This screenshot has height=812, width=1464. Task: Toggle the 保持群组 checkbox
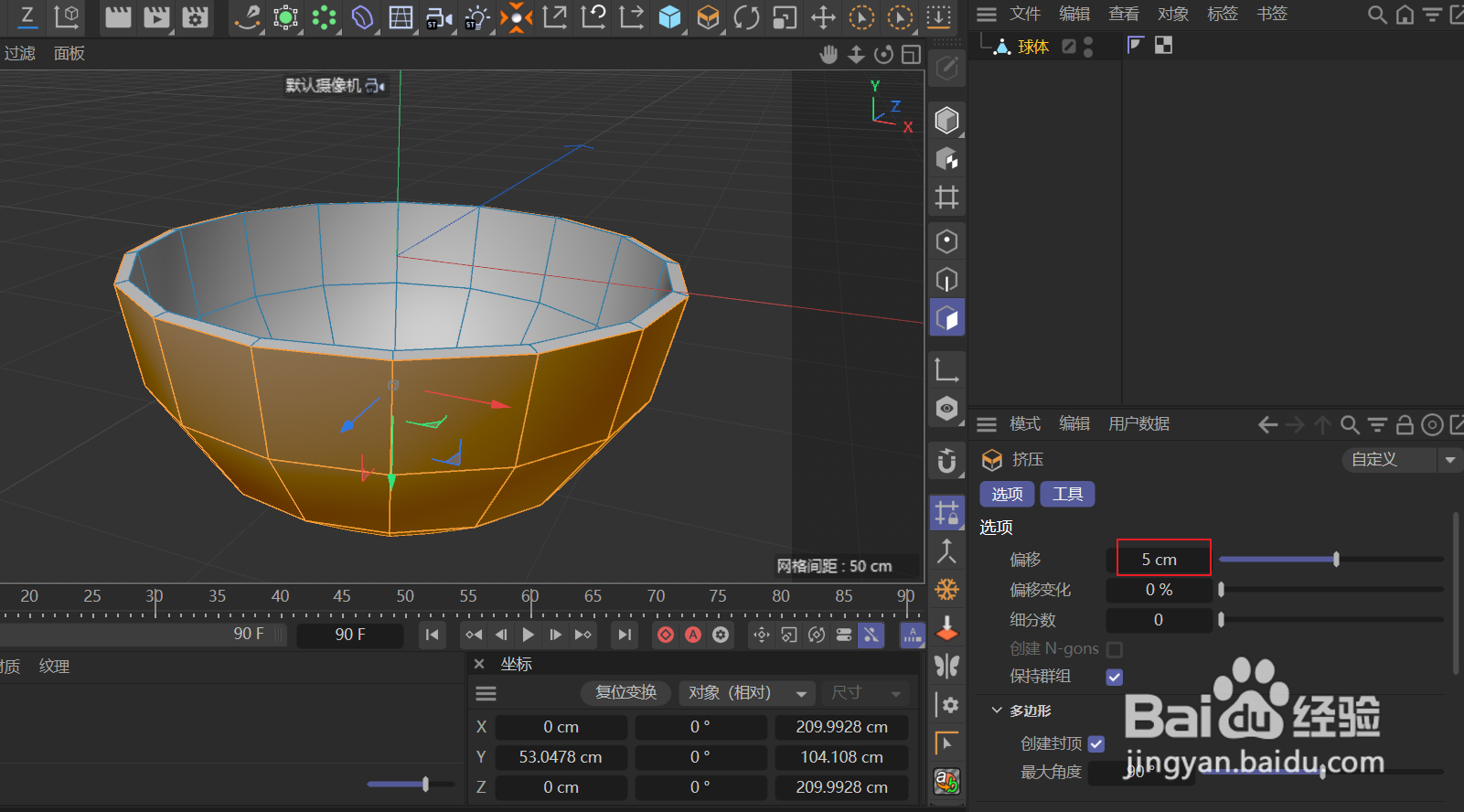1115,677
